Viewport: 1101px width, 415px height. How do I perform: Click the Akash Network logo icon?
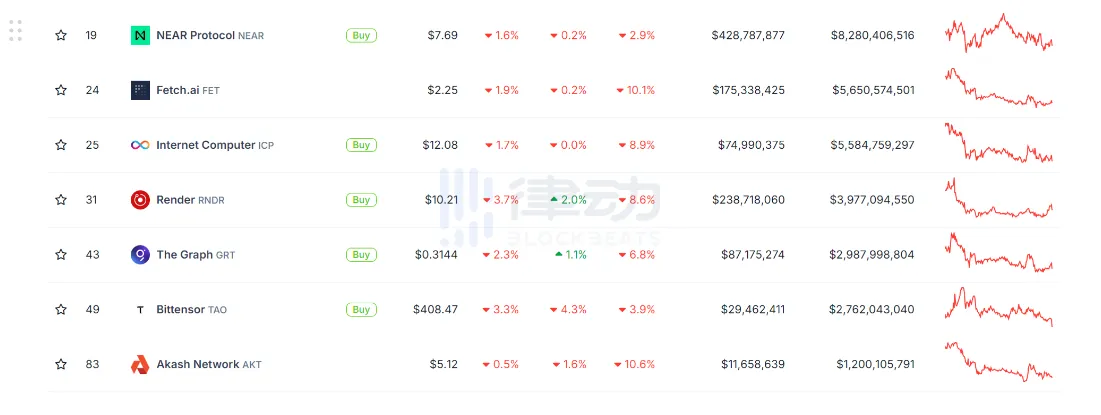pos(140,365)
